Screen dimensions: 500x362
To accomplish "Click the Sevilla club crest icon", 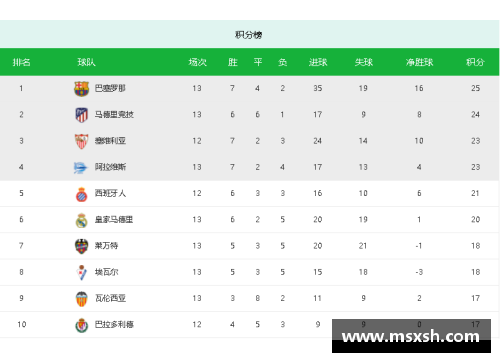I will (81, 141).
